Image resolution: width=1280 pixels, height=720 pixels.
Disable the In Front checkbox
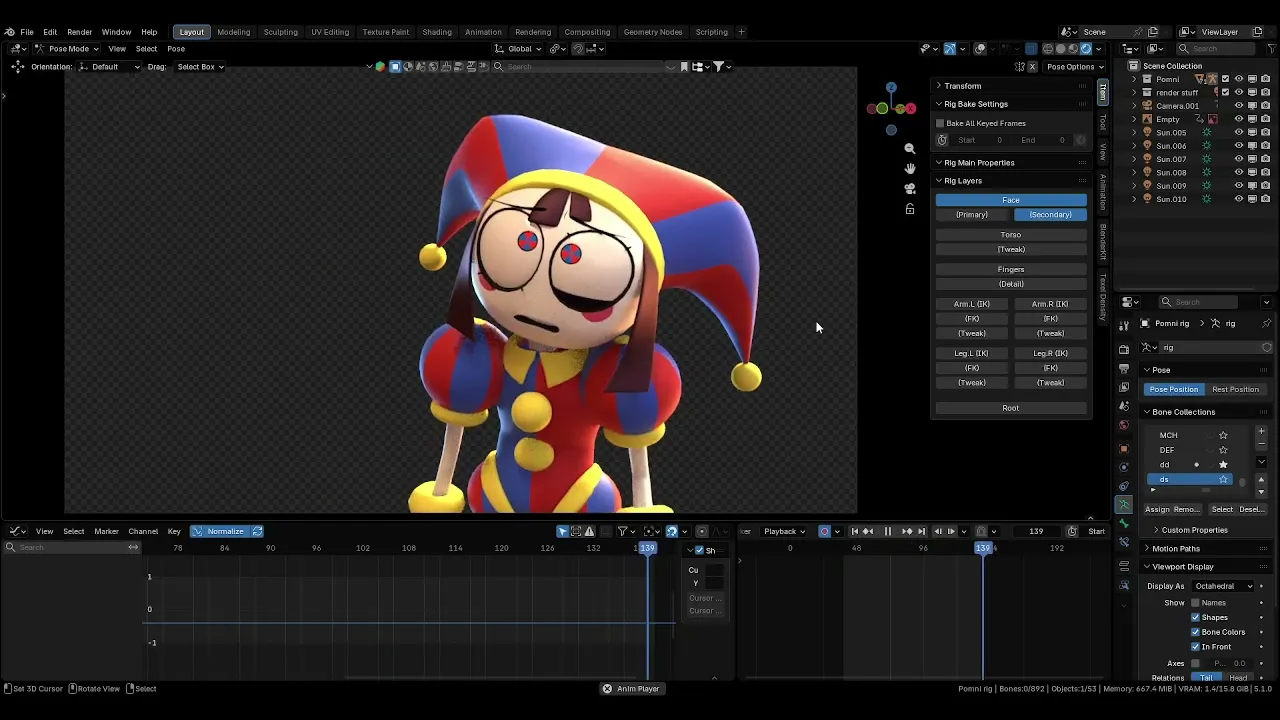pos(1195,647)
